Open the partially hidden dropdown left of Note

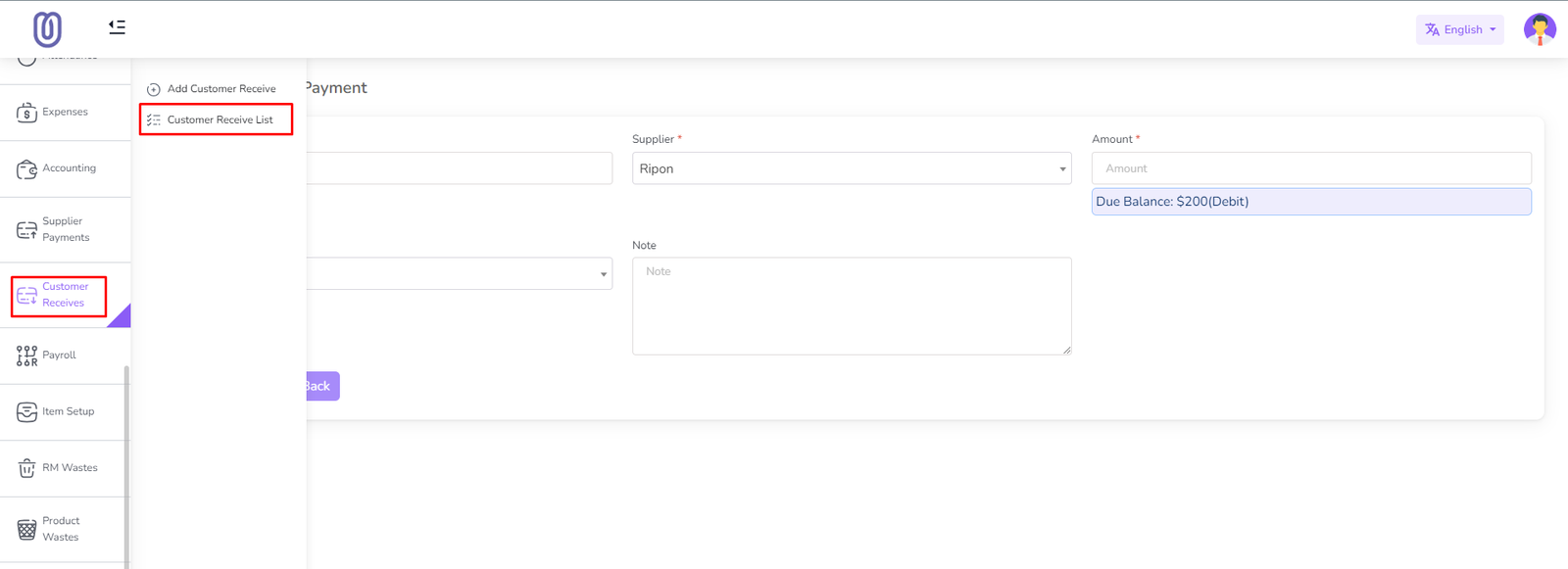pos(459,274)
